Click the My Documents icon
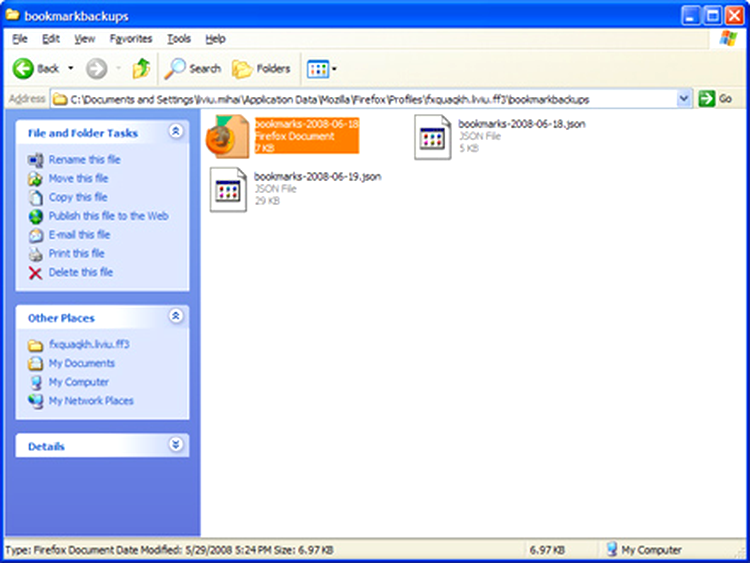The width and height of the screenshot is (750, 563). point(35,364)
